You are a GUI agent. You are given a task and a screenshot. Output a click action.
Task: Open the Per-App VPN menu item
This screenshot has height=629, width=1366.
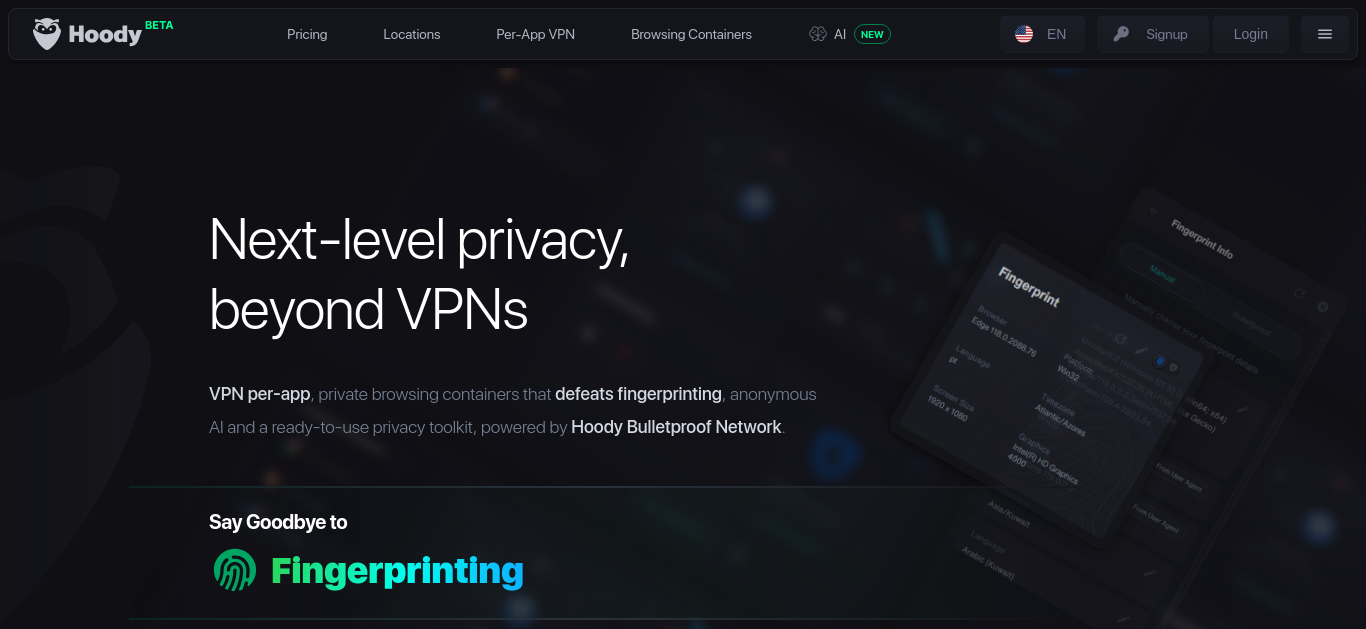click(x=536, y=34)
